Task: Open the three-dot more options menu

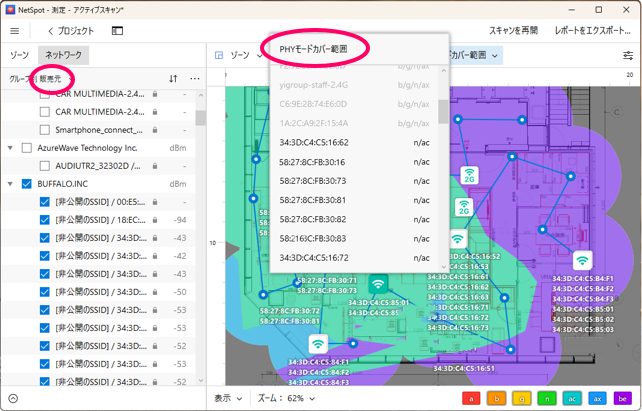Action: [x=195, y=78]
